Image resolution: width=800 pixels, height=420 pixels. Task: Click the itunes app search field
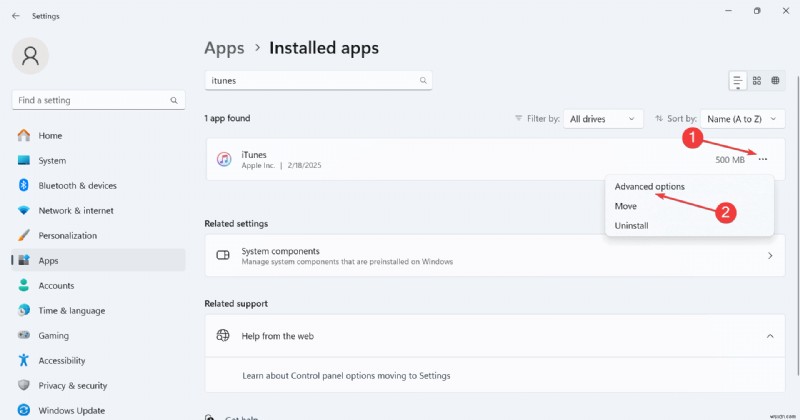[x=318, y=81]
